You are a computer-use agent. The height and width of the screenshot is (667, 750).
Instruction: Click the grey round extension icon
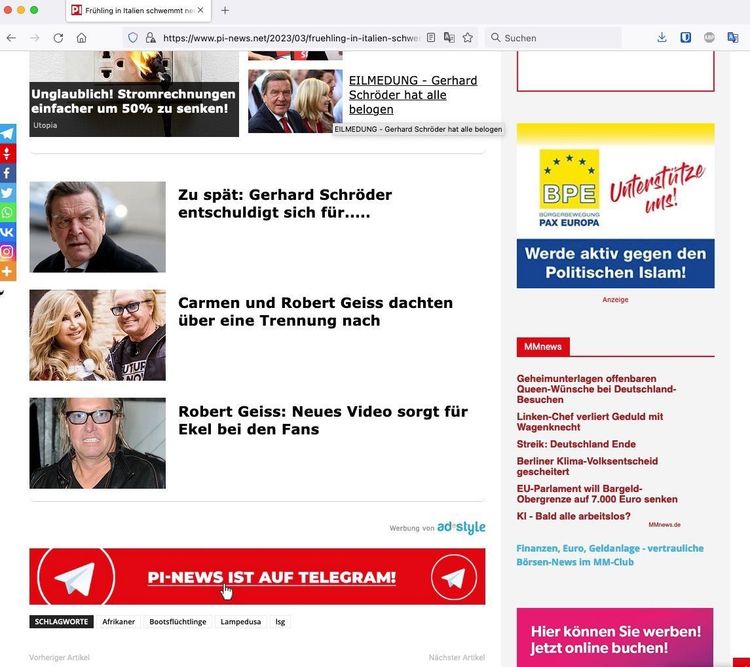[x=709, y=37]
